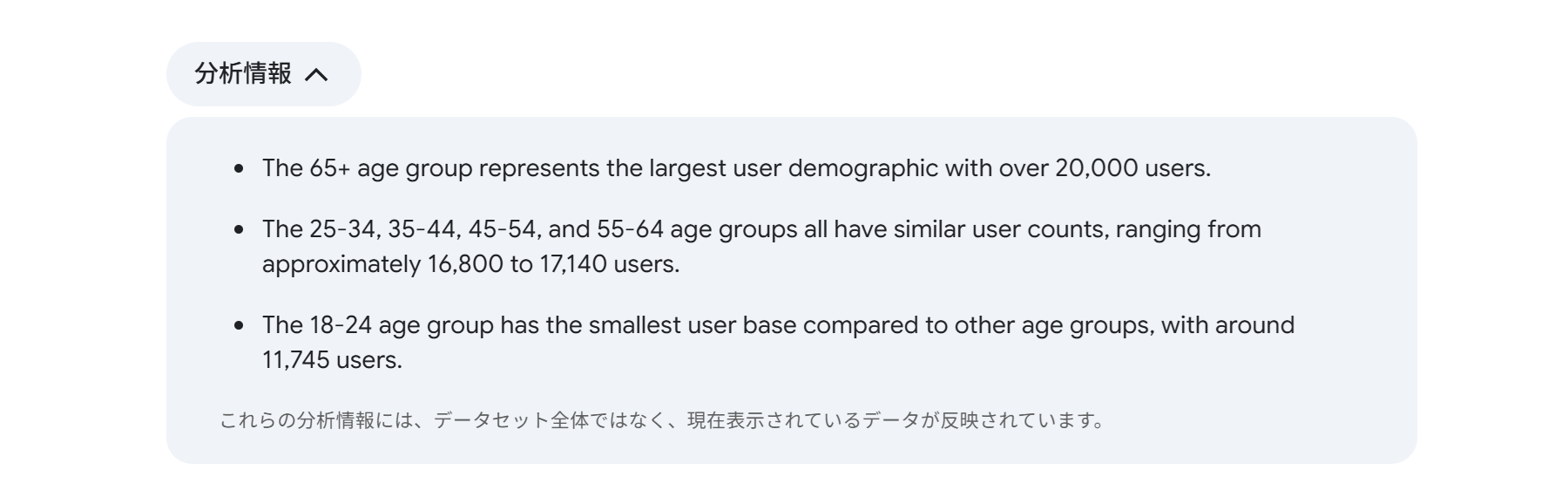The height and width of the screenshot is (504, 1568).
Task: Collapse the 分析情報 insights panel
Action: pos(263,74)
